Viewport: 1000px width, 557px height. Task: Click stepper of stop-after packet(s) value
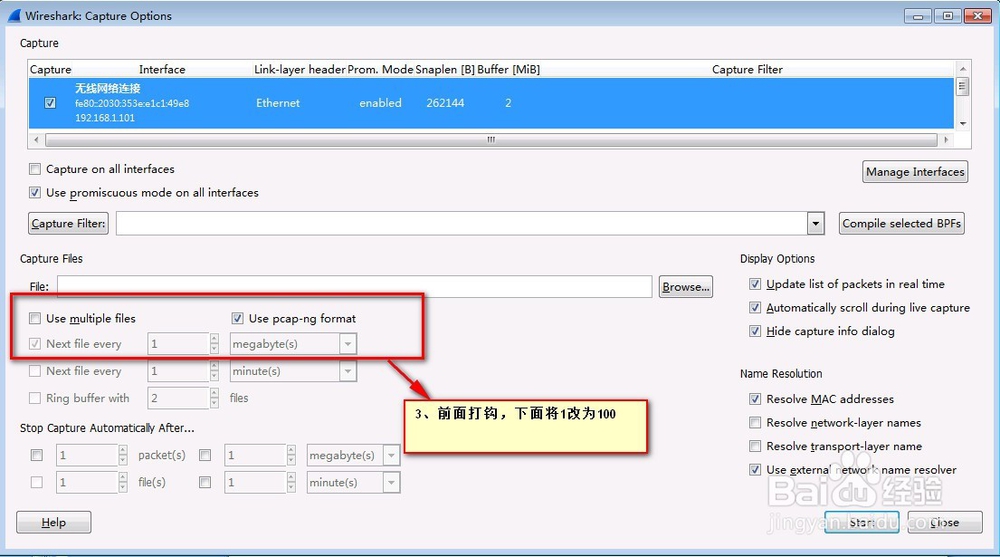click(122, 455)
